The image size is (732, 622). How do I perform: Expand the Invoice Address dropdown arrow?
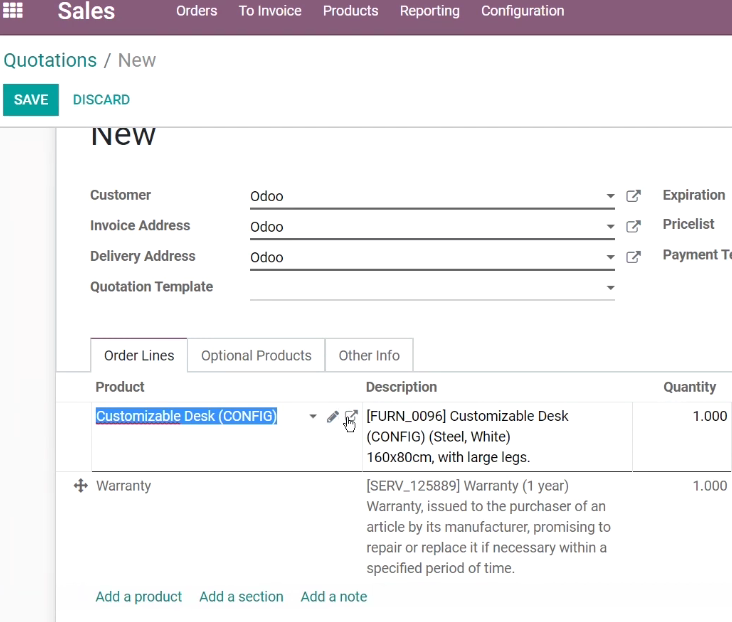610,227
